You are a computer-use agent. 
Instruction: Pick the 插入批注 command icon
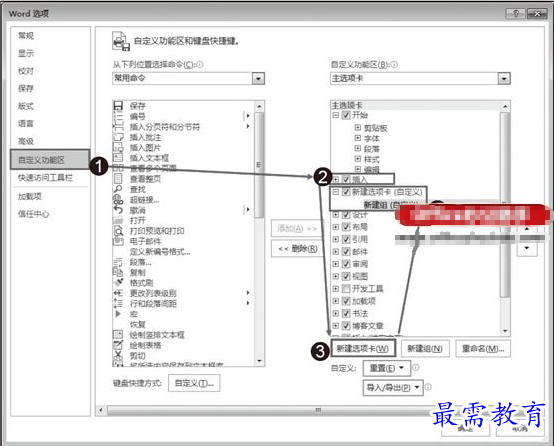pyautogui.click(x=118, y=137)
